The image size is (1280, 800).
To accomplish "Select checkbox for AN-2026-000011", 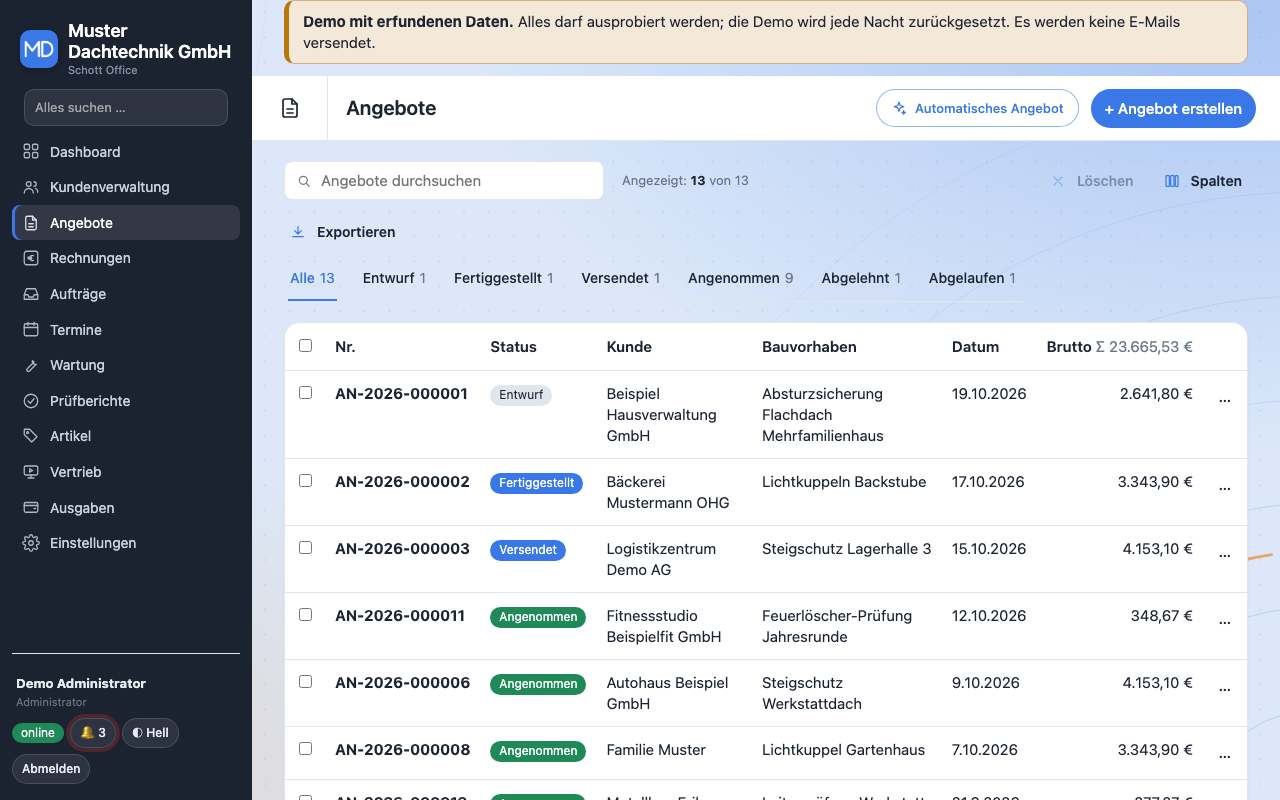I will [306, 615].
